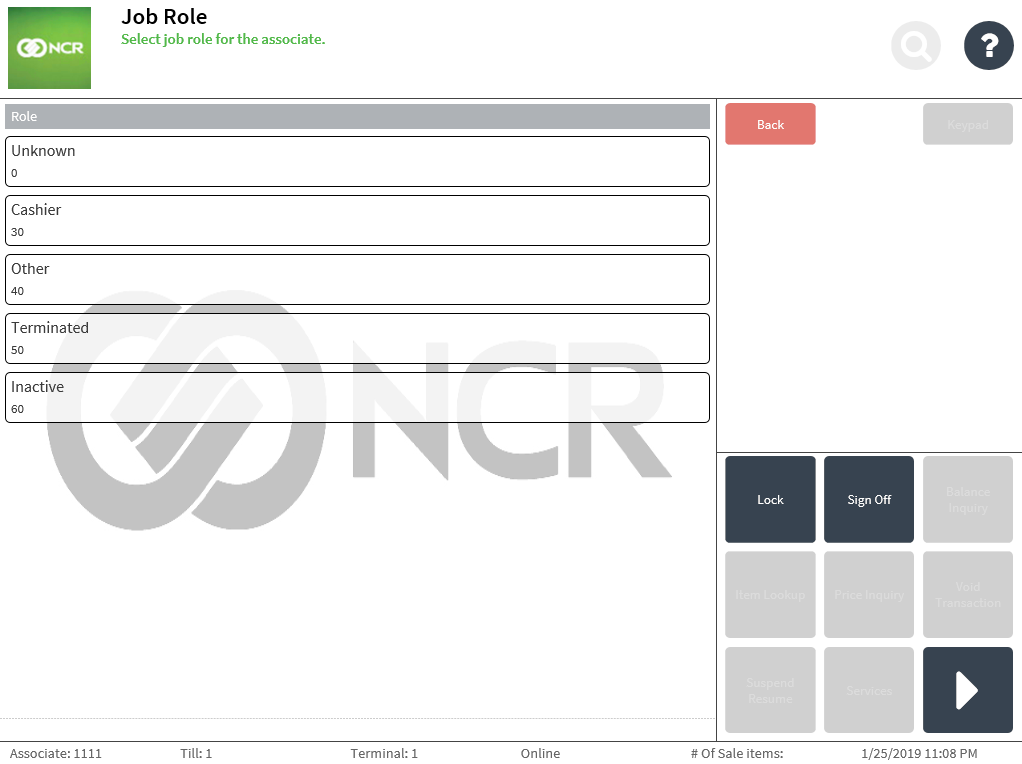Click Suspend Resume button

pos(770,690)
